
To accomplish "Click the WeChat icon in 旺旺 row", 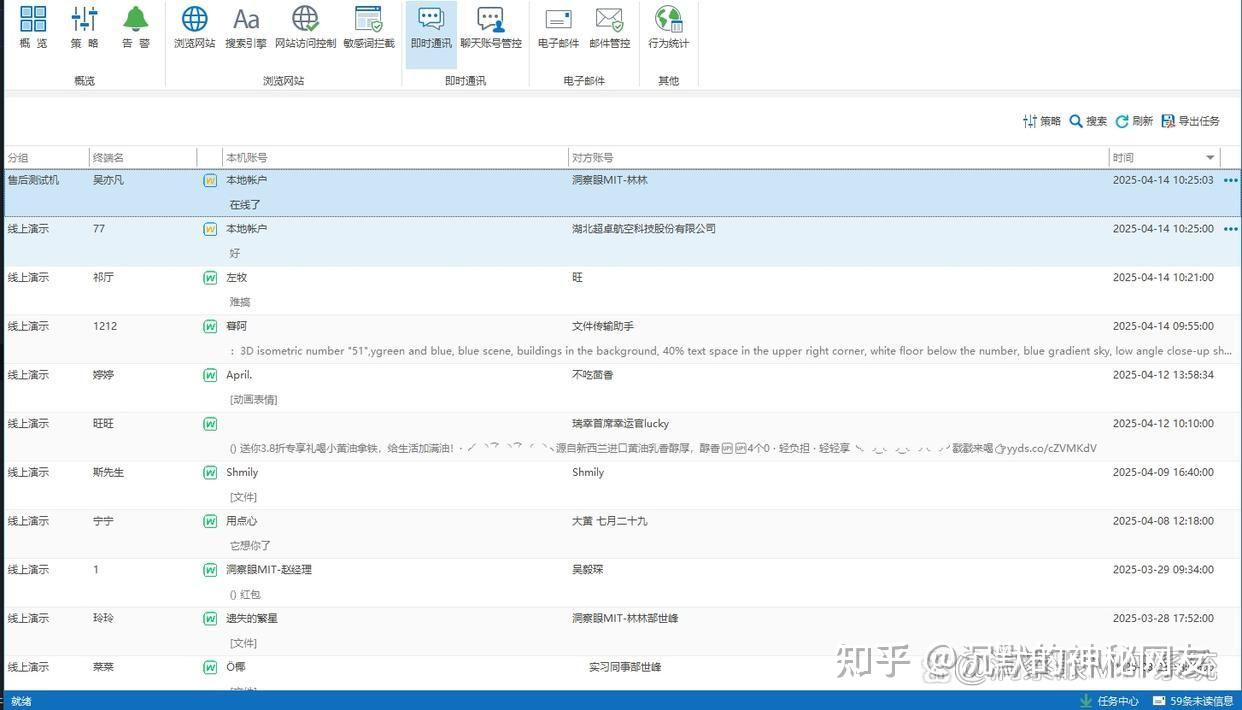I will click(x=210, y=424).
